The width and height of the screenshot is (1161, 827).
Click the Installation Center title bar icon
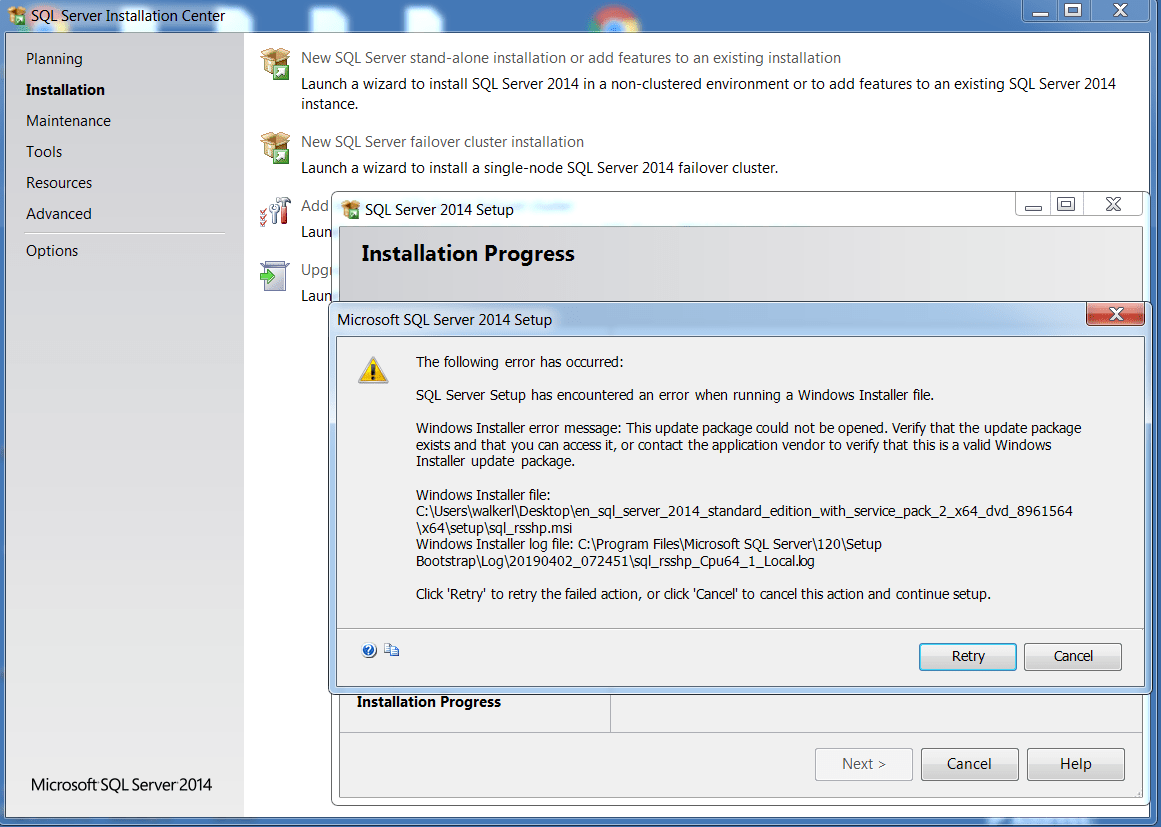(16, 16)
